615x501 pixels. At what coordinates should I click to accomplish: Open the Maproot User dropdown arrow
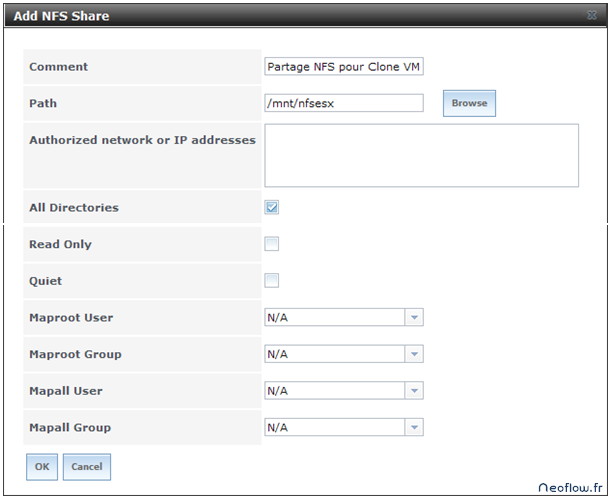coord(415,318)
